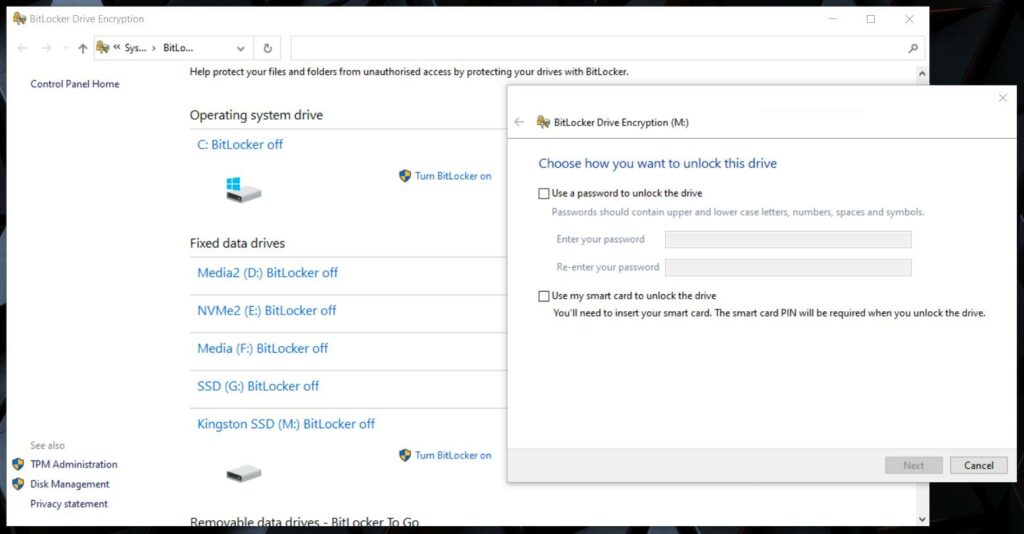Click the scrollbar down arrow
The height and width of the screenshot is (534, 1024).
point(920,518)
